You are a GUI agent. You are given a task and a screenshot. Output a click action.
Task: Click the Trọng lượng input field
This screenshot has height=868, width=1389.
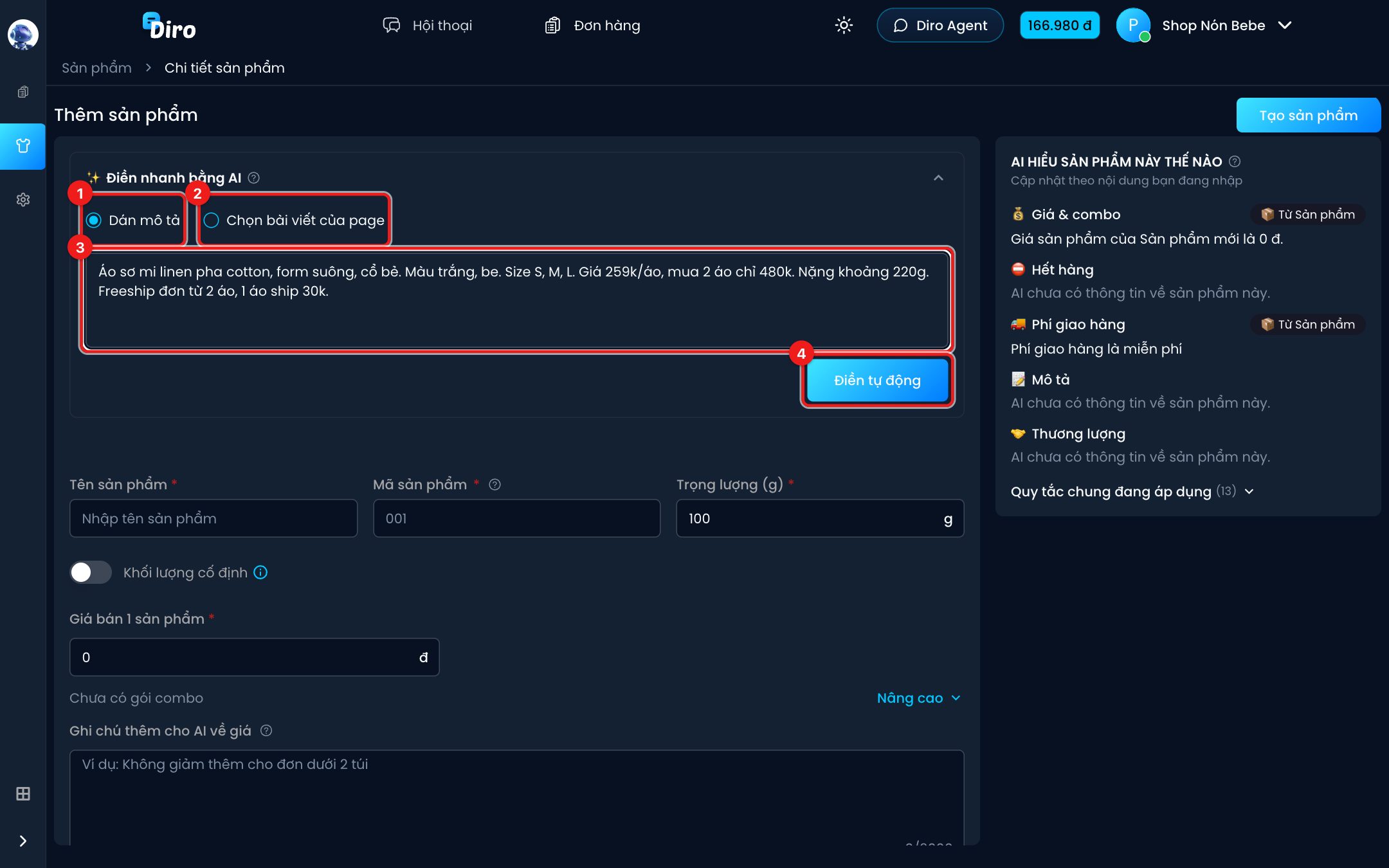coord(820,518)
